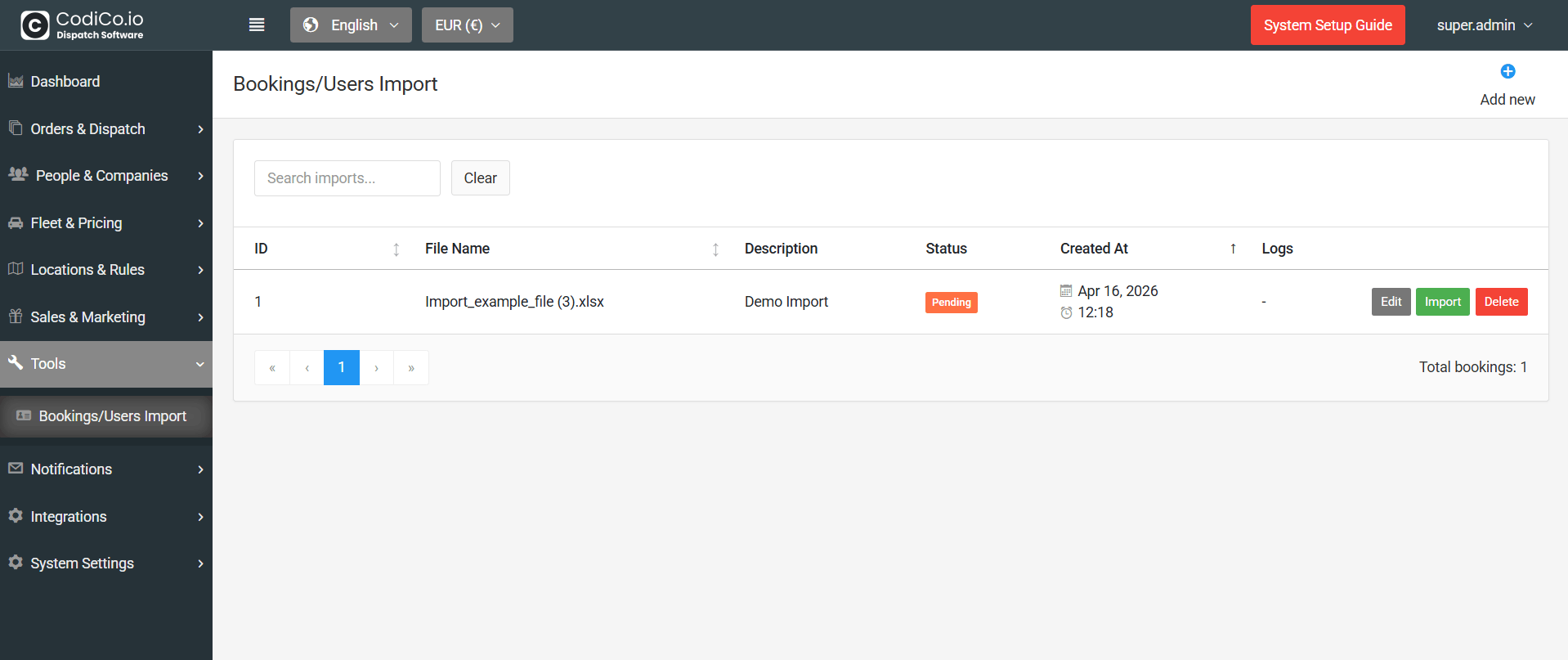Click the blue plus Add new icon
The width and height of the screenshot is (1568, 660).
click(1508, 72)
